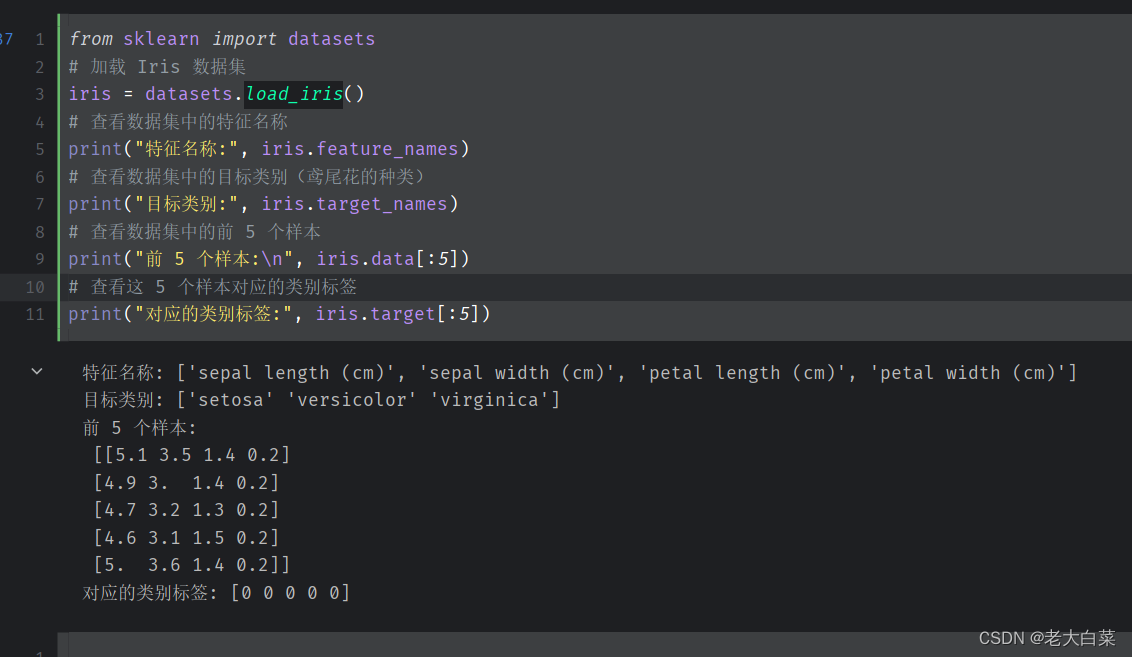Image resolution: width=1132 pixels, height=657 pixels.
Task: Click the comment '# 查看这 5 个样本对应的类别标签'
Action: click(212, 287)
